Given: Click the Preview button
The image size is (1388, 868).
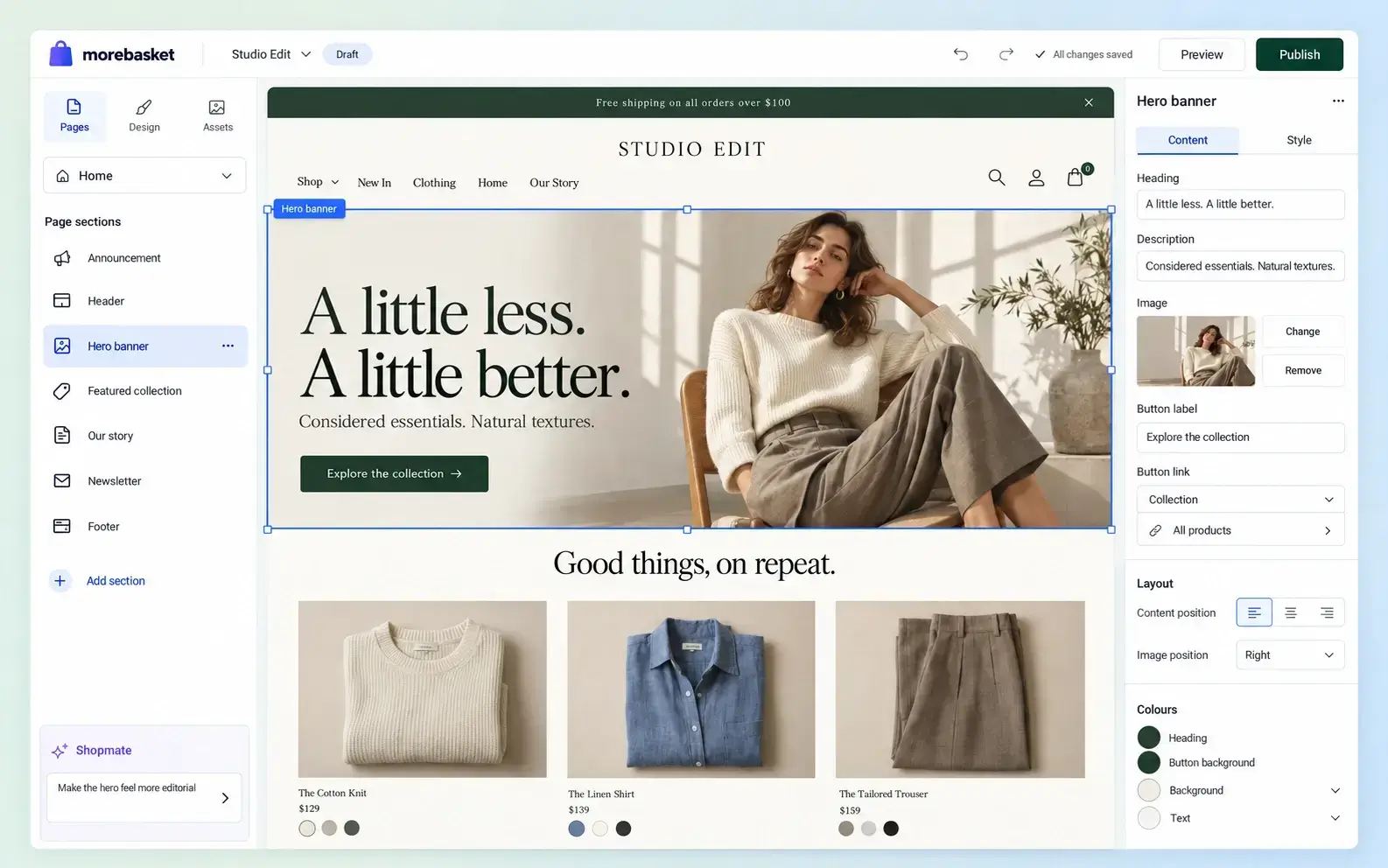Looking at the screenshot, I should [x=1202, y=54].
